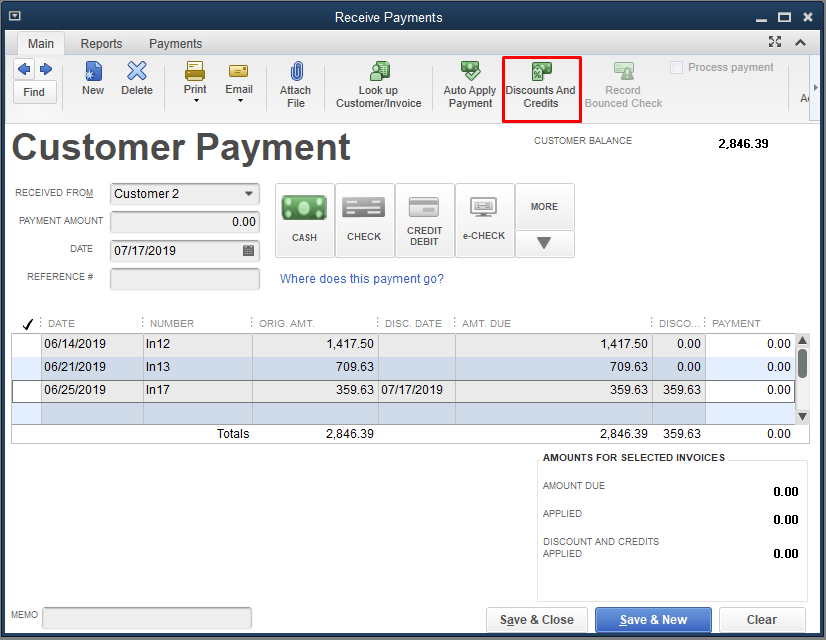Switch to the Main tab
Screen dimensions: 826x640
pos(41,44)
